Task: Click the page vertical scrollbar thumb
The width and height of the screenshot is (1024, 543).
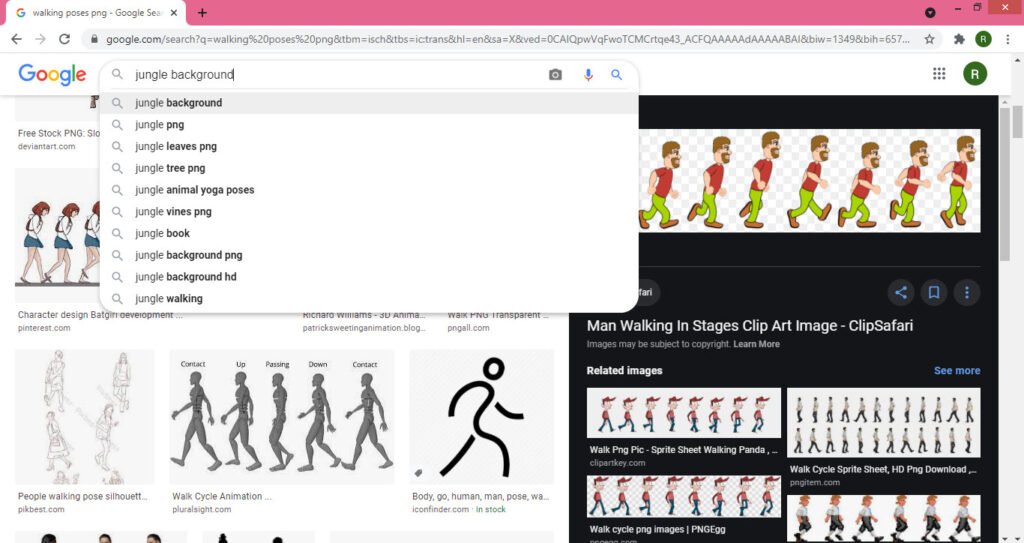Action: click(x=1017, y=122)
